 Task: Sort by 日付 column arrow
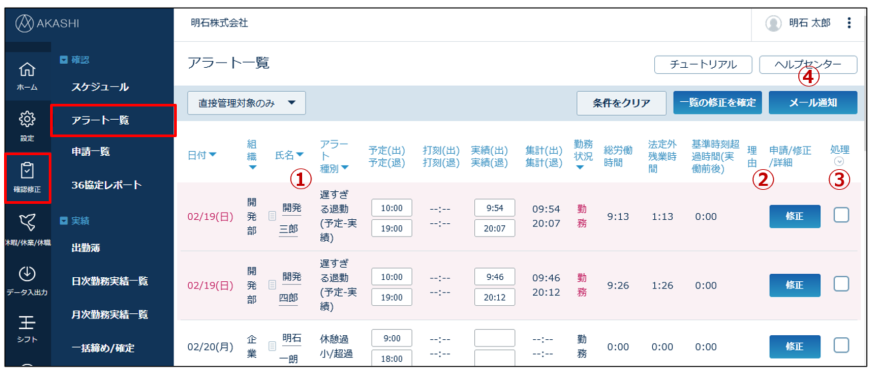tap(213, 155)
